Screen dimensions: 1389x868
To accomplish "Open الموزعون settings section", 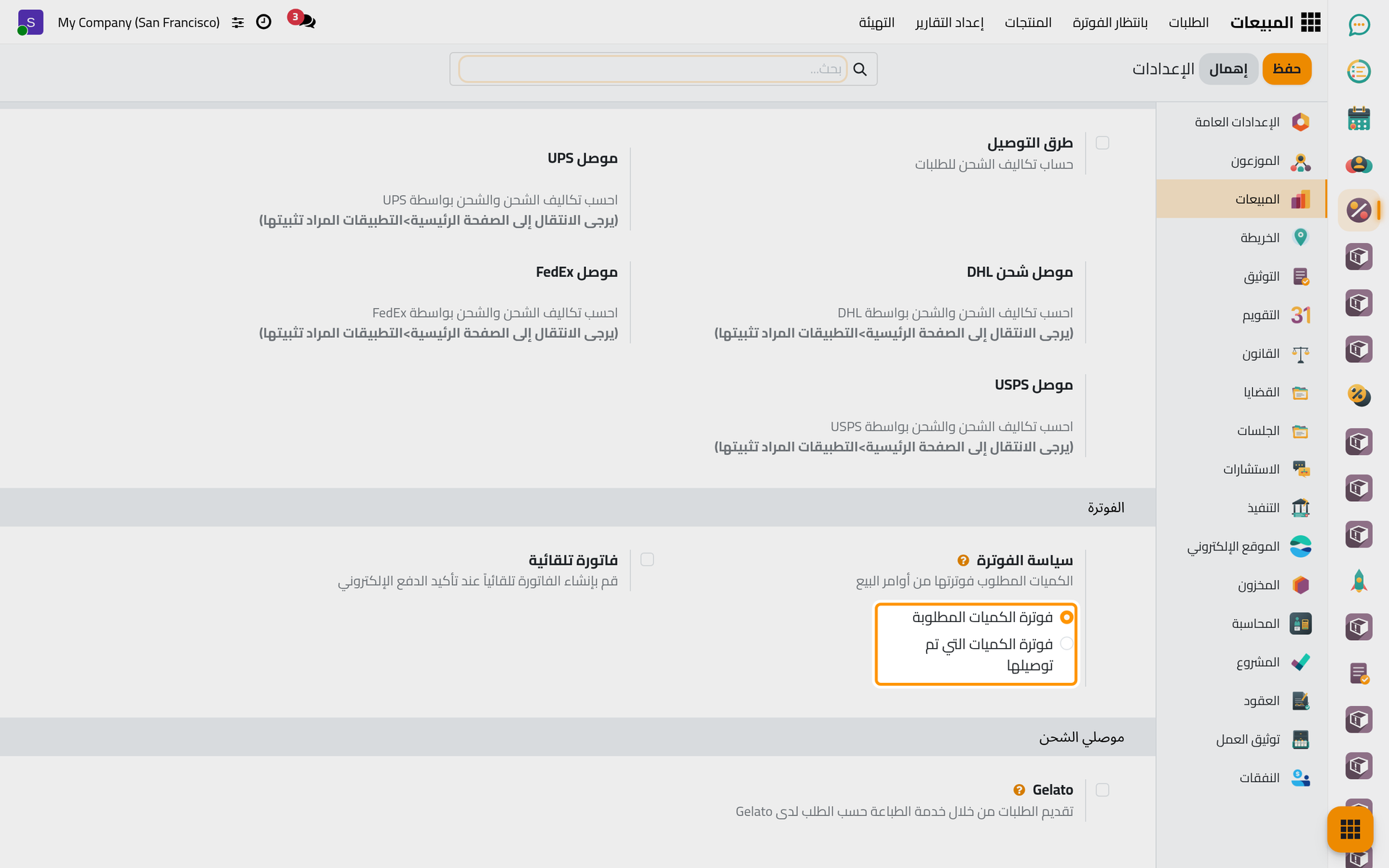I will [1241, 161].
